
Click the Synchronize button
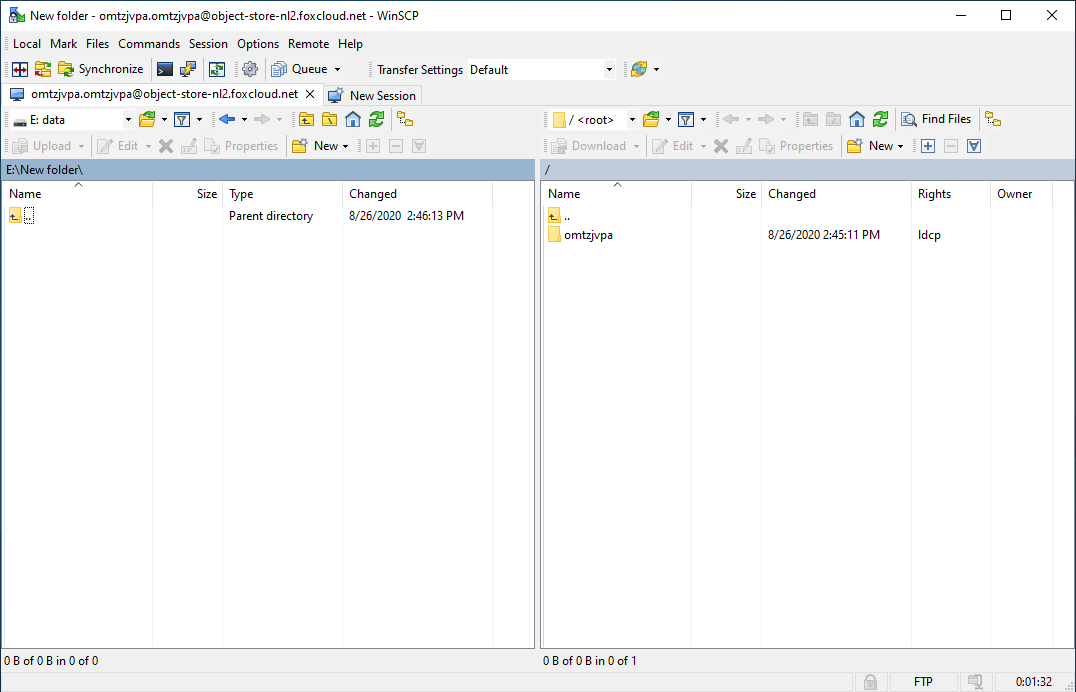point(101,69)
